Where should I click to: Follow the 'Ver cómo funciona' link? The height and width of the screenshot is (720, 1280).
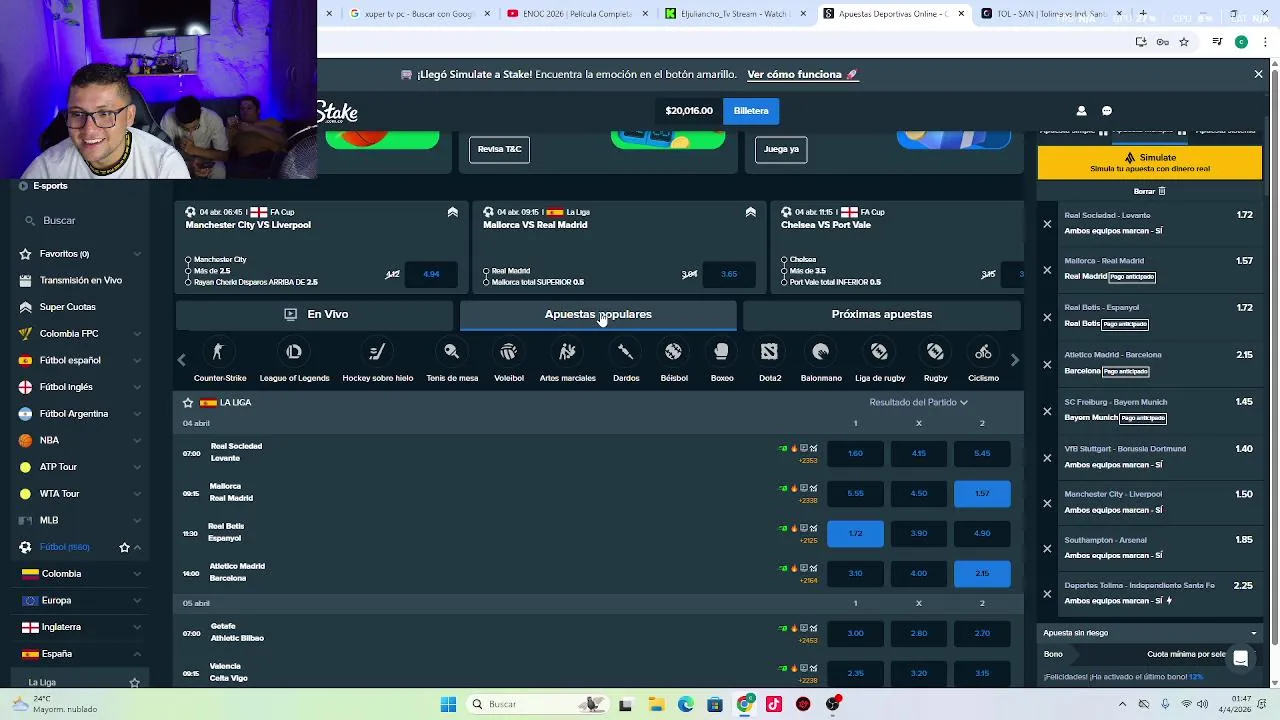click(x=802, y=74)
